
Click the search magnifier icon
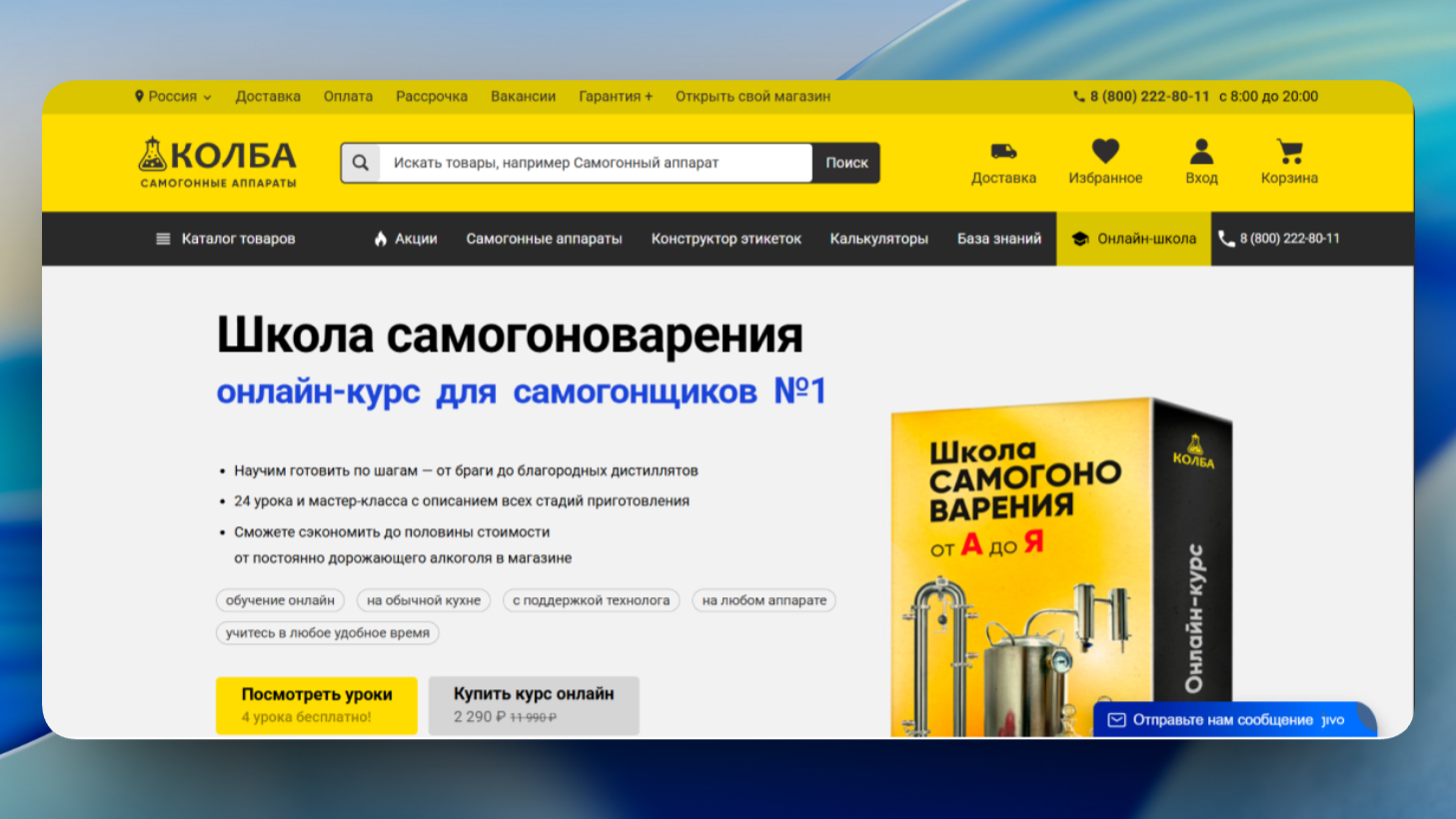pyautogui.click(x=361, y=163)
